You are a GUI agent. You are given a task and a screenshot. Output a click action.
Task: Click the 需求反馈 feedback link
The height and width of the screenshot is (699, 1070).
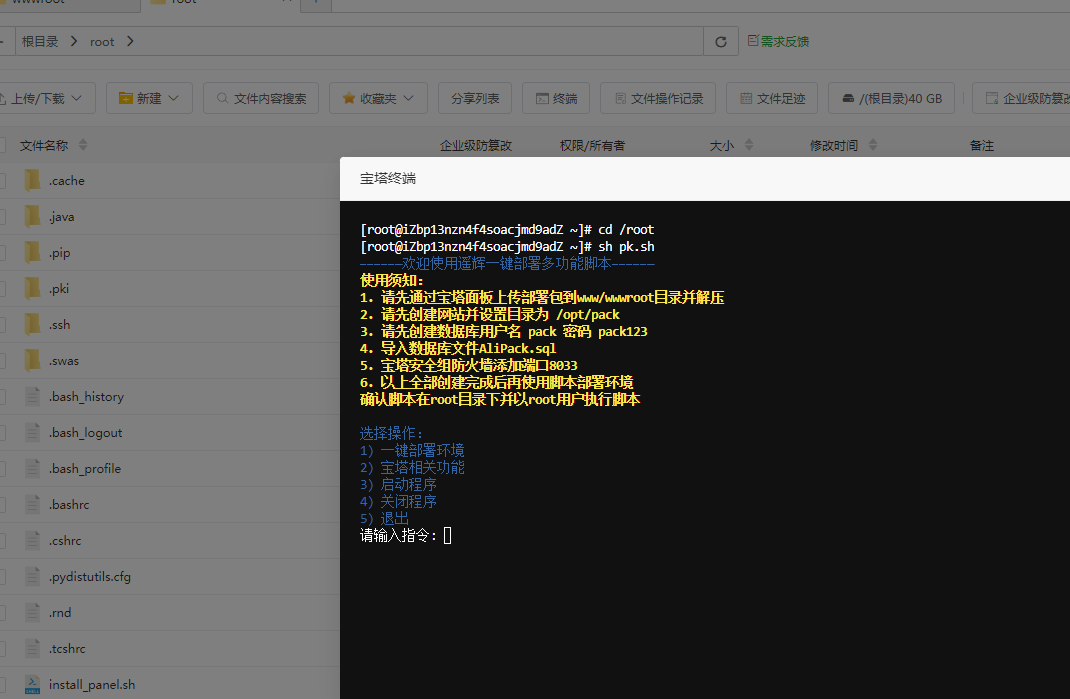pos(778,42)
